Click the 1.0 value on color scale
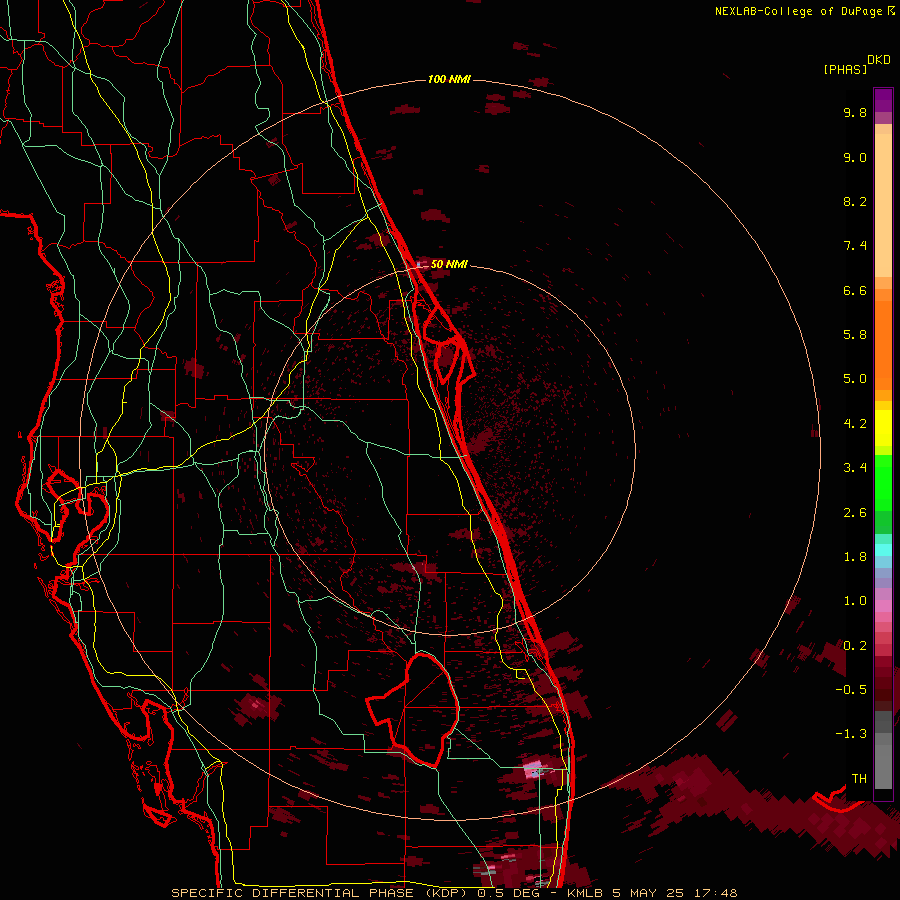This screenshot has height=900, width=900. click(855, 601)
